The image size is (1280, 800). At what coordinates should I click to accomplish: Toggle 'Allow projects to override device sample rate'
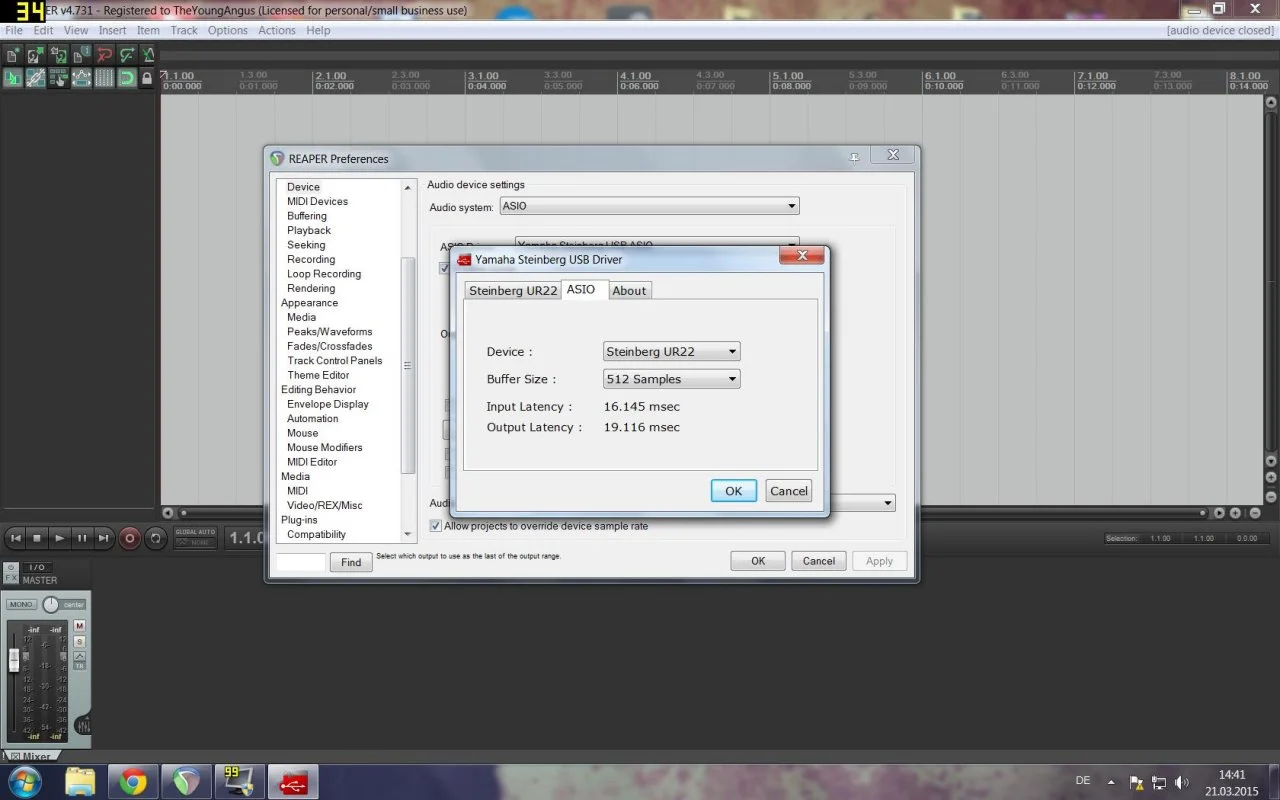coord(435,526)
